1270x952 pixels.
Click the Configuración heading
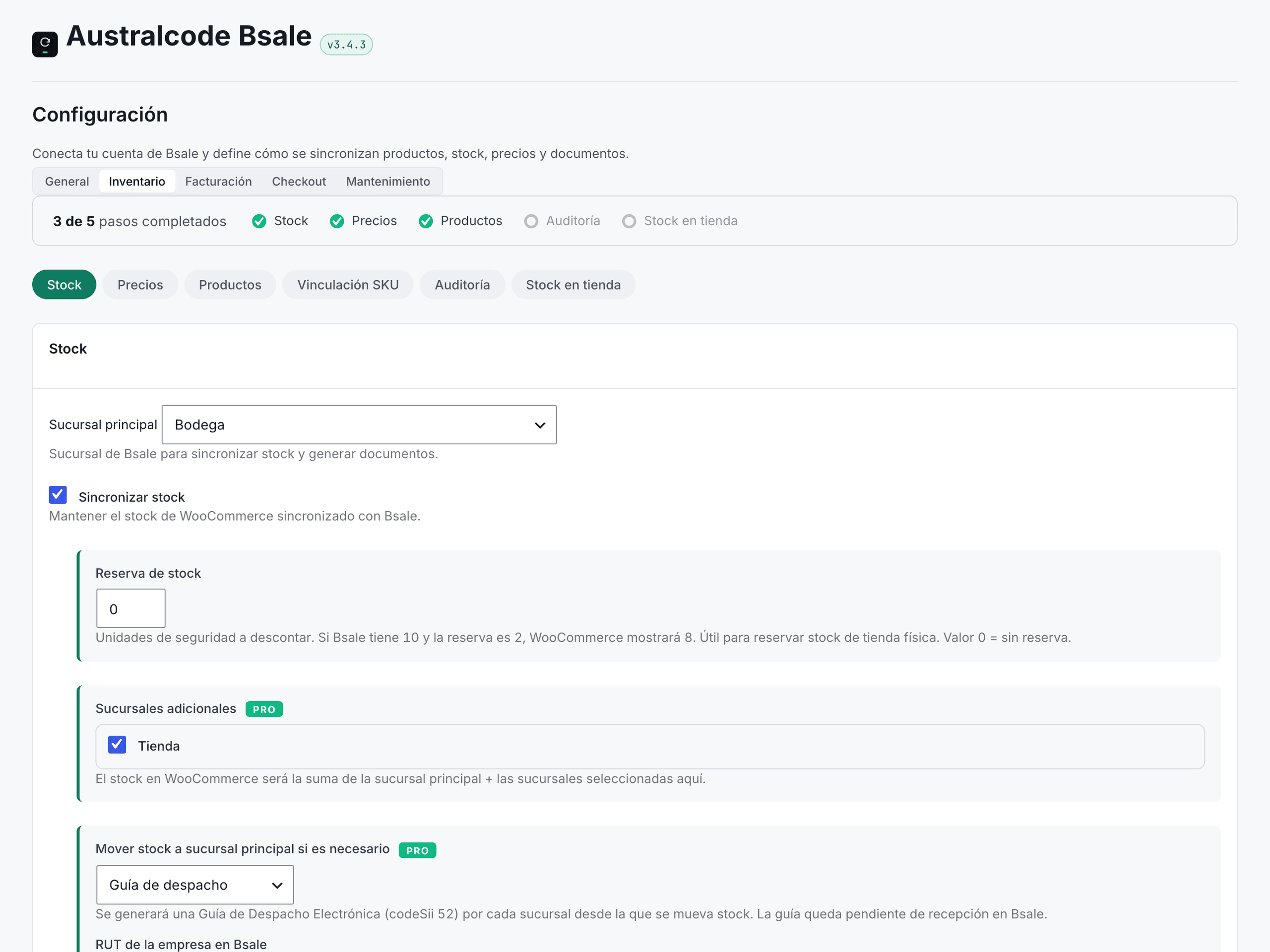(x=100, y=115)
